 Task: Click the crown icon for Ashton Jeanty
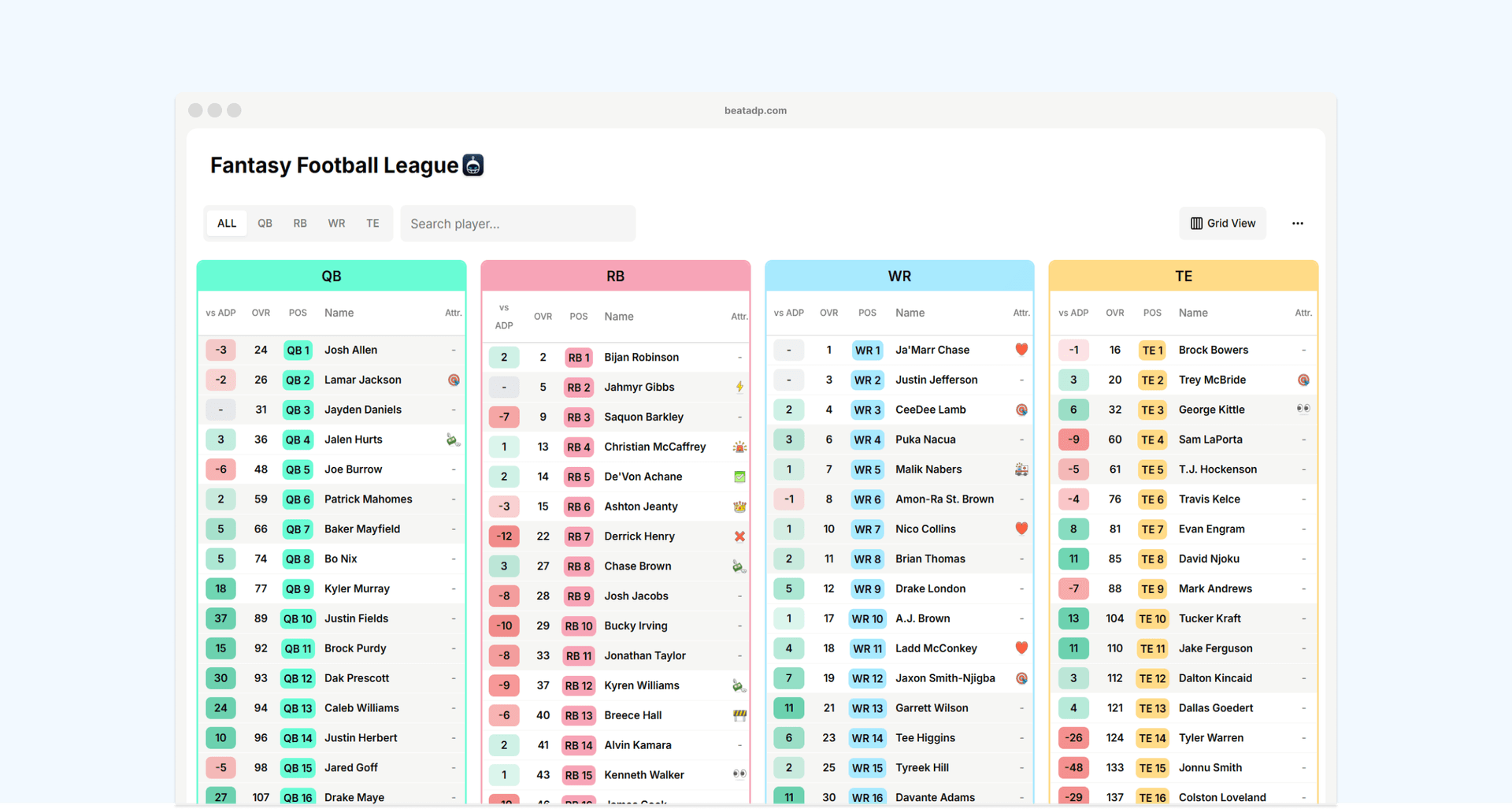[739, 507]
